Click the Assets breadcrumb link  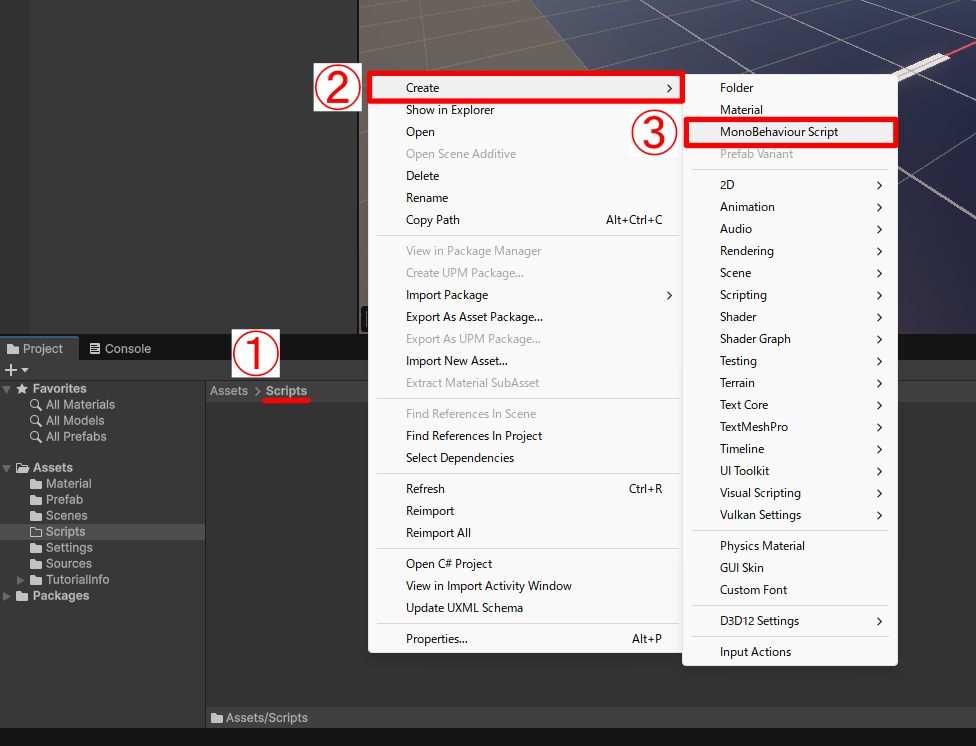tap(228, 391)
